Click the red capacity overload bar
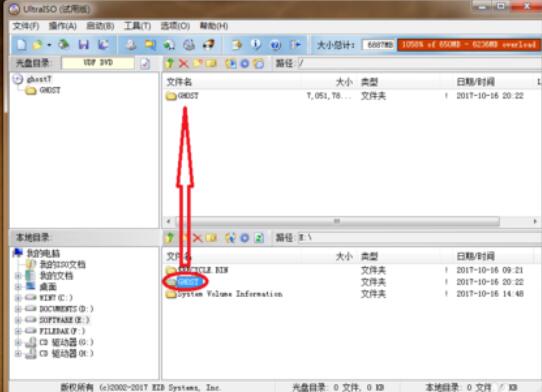542x392 pixels. coord(469,45)
